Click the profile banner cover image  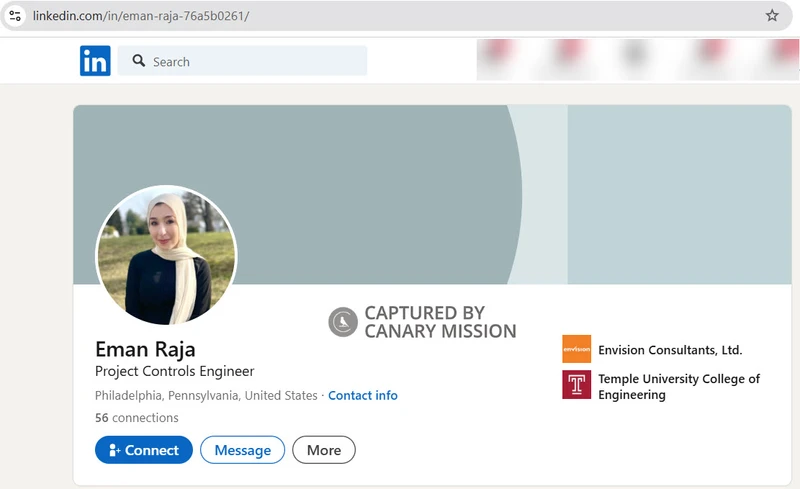[432, 194]
